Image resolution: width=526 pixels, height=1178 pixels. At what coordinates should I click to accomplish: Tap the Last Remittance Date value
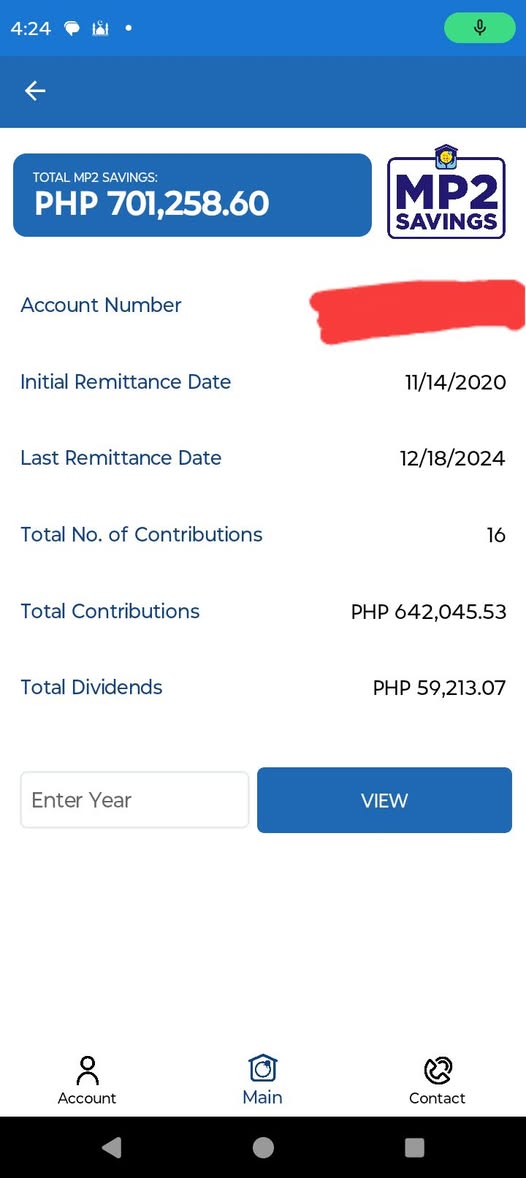point(452,458)
